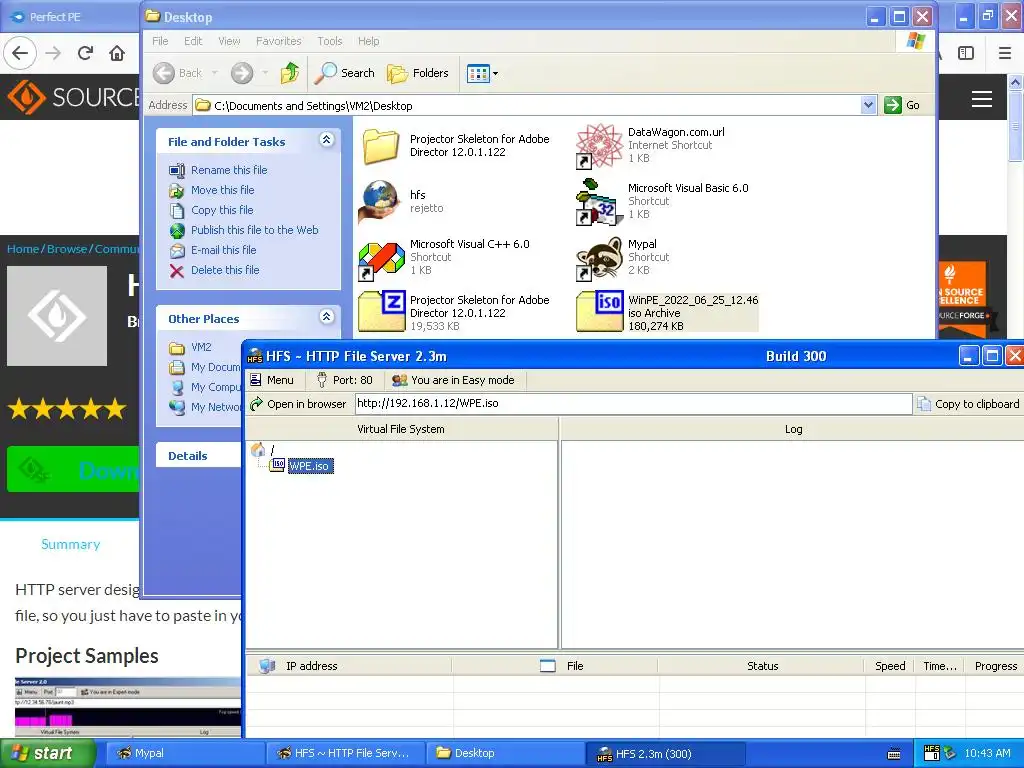Open the Edit menu in Desktop window
1024x768 pixels.
[193, 41]
